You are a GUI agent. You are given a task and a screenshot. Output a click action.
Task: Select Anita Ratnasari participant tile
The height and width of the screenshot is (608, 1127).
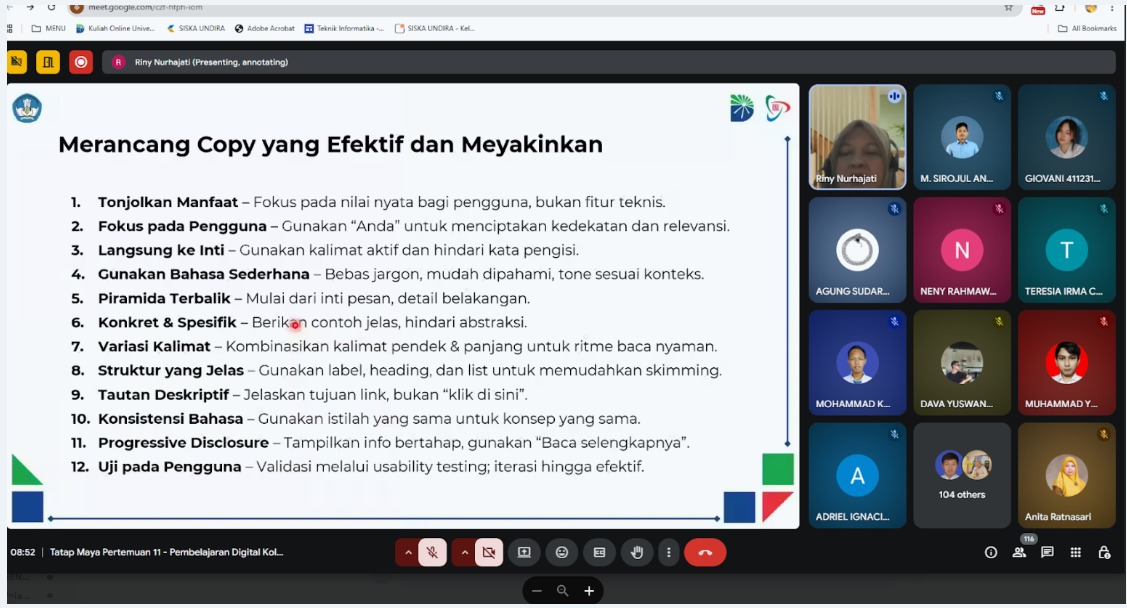1067,476
